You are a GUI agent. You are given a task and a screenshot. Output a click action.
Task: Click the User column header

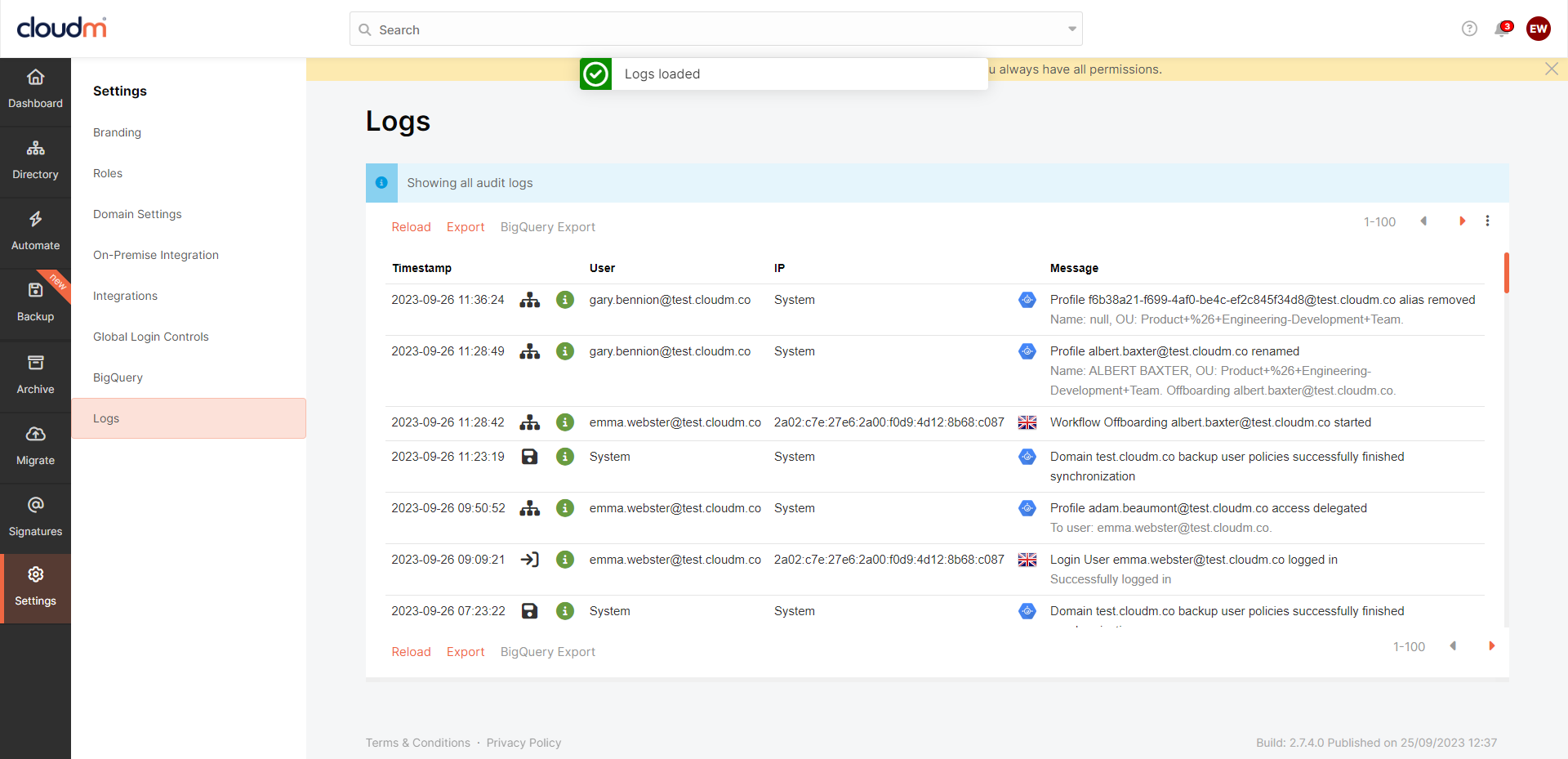point(602,268)
